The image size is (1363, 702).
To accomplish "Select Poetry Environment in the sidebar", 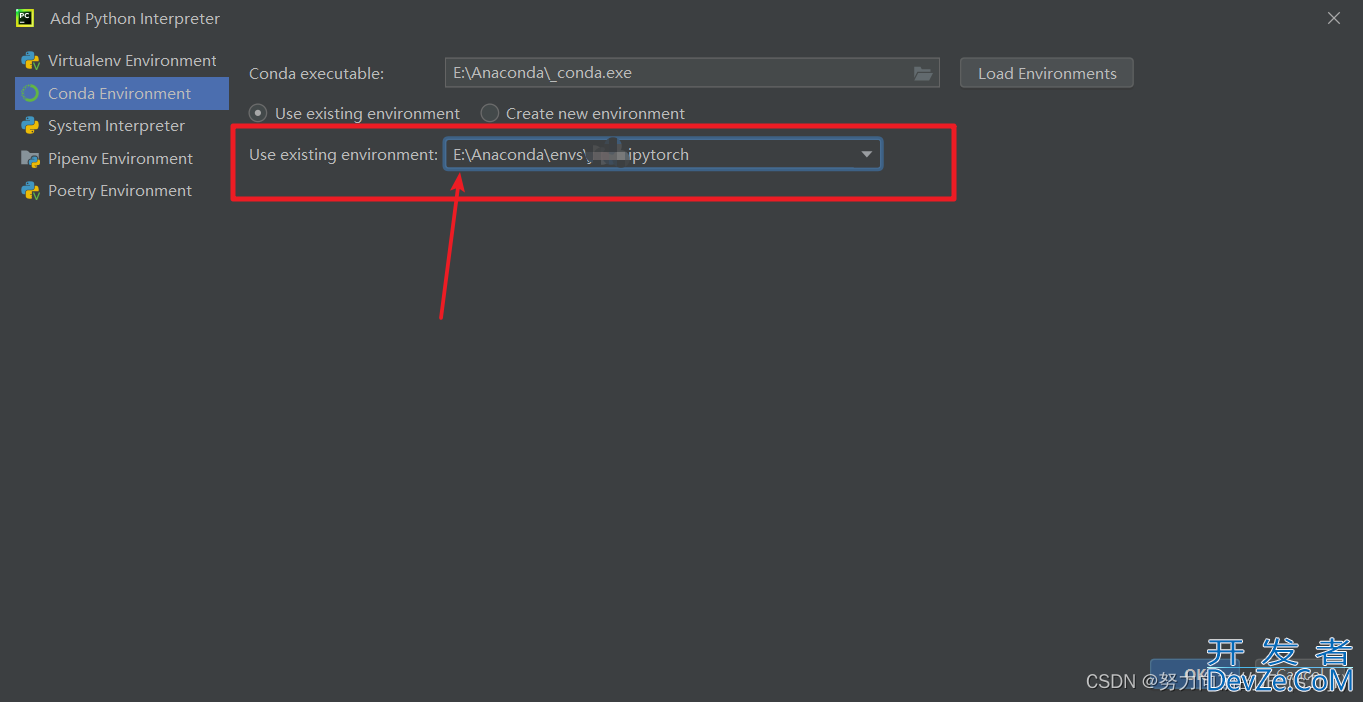I will [x=122, y=191].
